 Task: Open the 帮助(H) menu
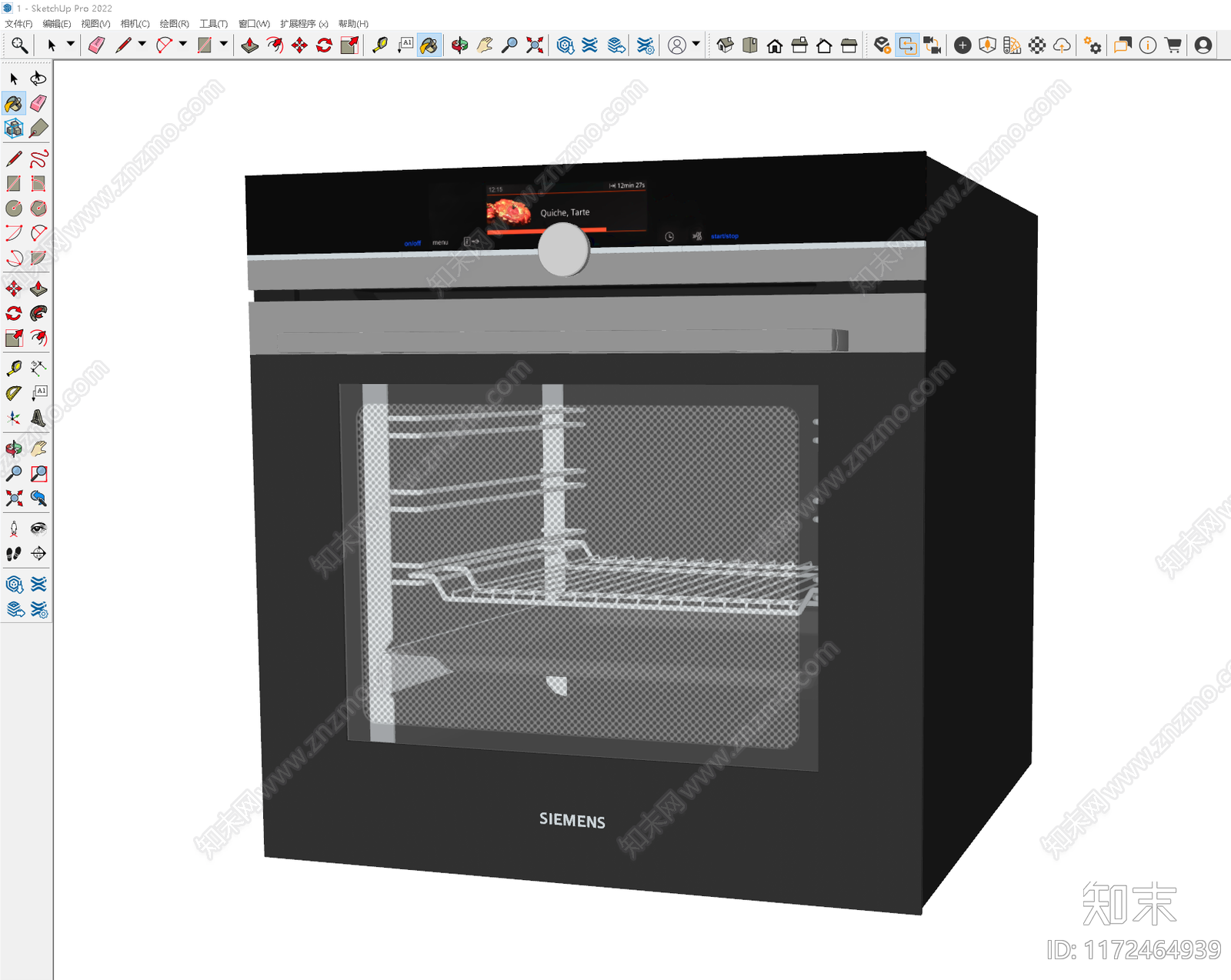pyautogui.click(x=353, y=24)
